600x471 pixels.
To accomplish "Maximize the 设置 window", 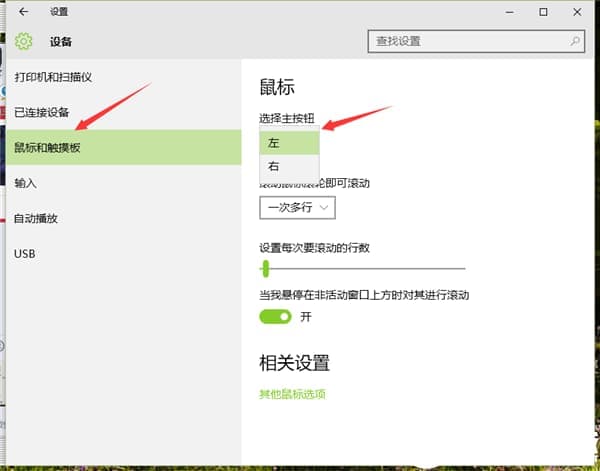I will click(543, 12).
